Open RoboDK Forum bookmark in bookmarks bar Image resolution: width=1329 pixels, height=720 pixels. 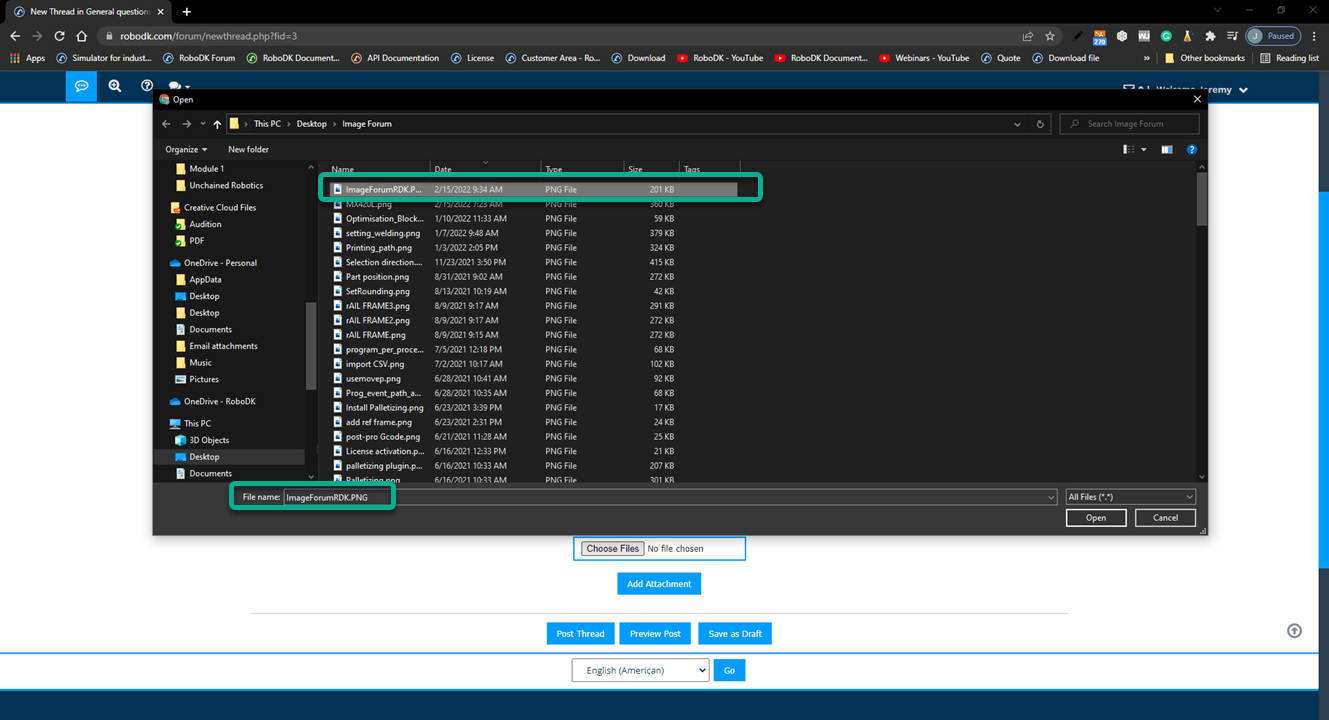(x=199, y=58)
